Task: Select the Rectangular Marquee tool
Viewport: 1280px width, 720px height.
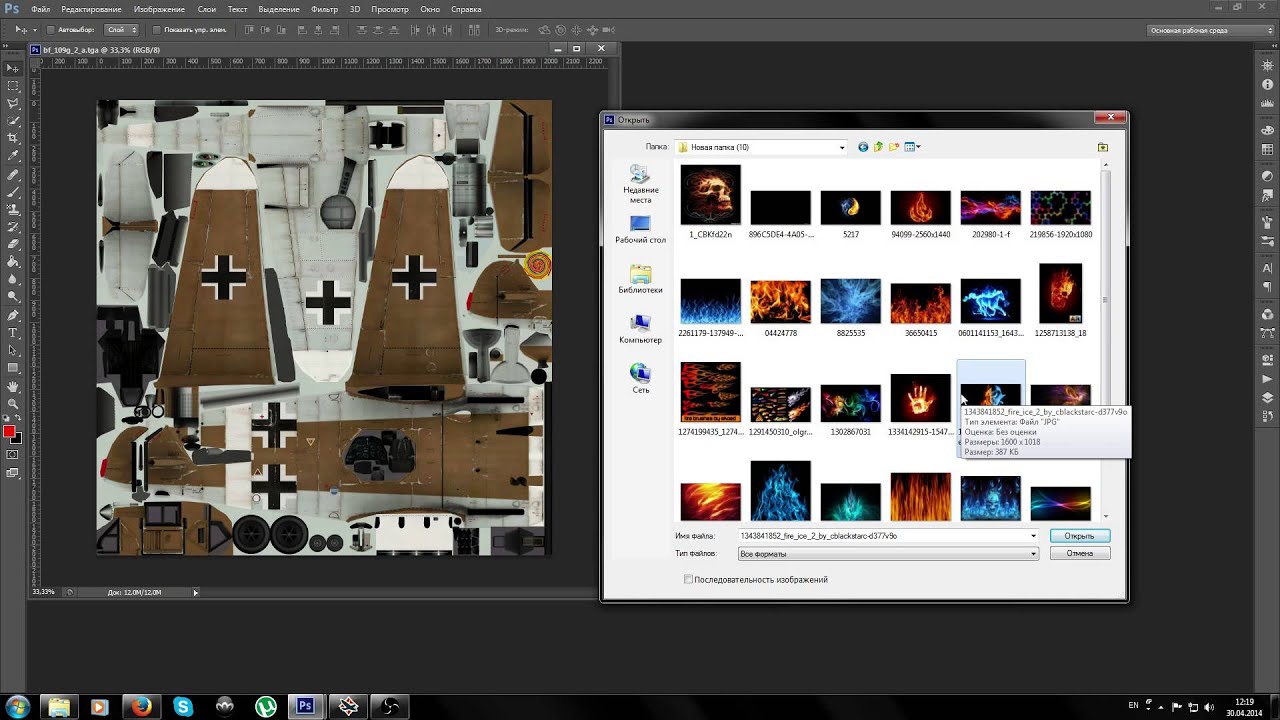Action: point(13,86)
